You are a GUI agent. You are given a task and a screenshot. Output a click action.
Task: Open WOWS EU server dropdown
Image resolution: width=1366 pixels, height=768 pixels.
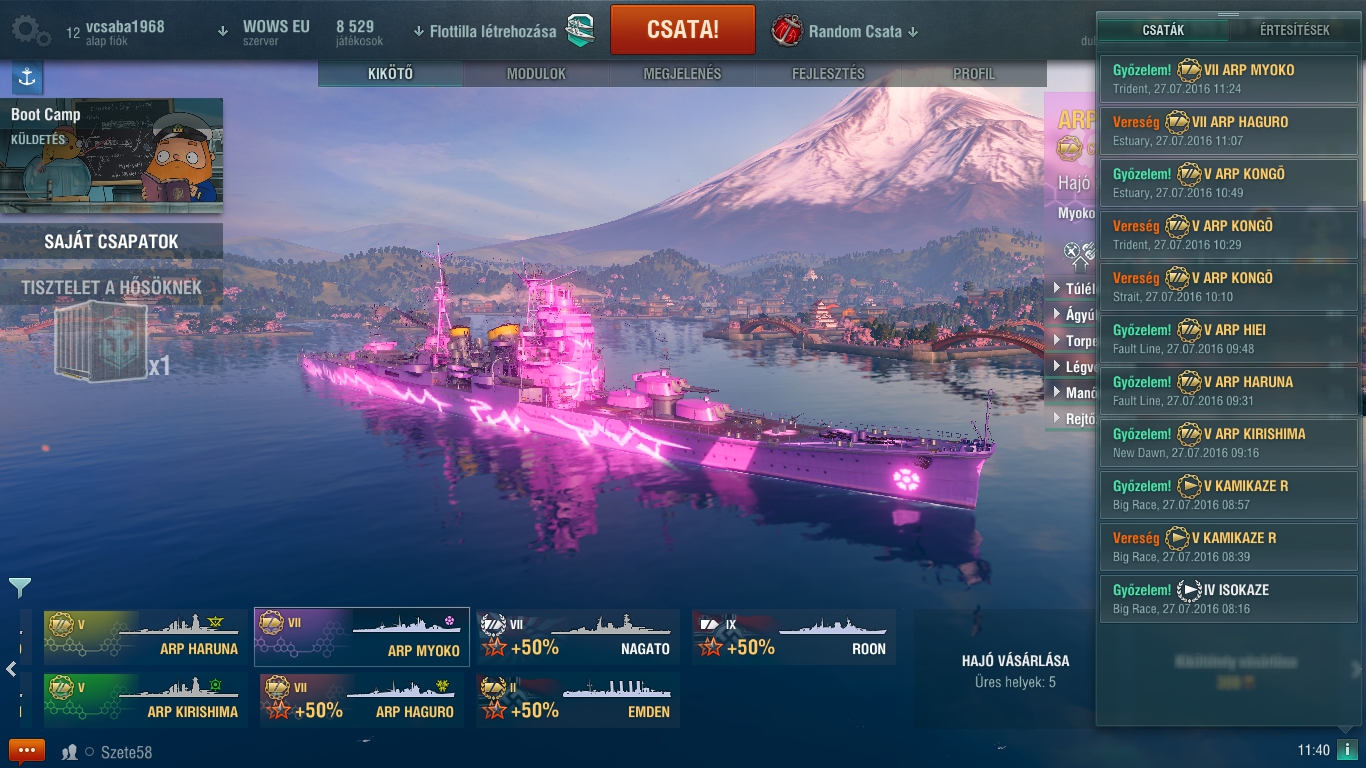[x=264, y=32]
